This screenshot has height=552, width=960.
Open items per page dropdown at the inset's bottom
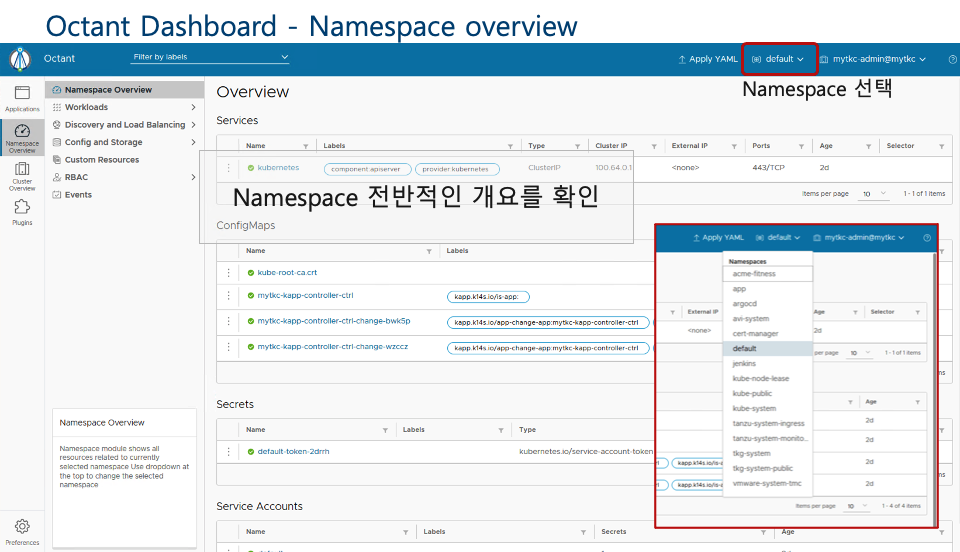(857, 506)
